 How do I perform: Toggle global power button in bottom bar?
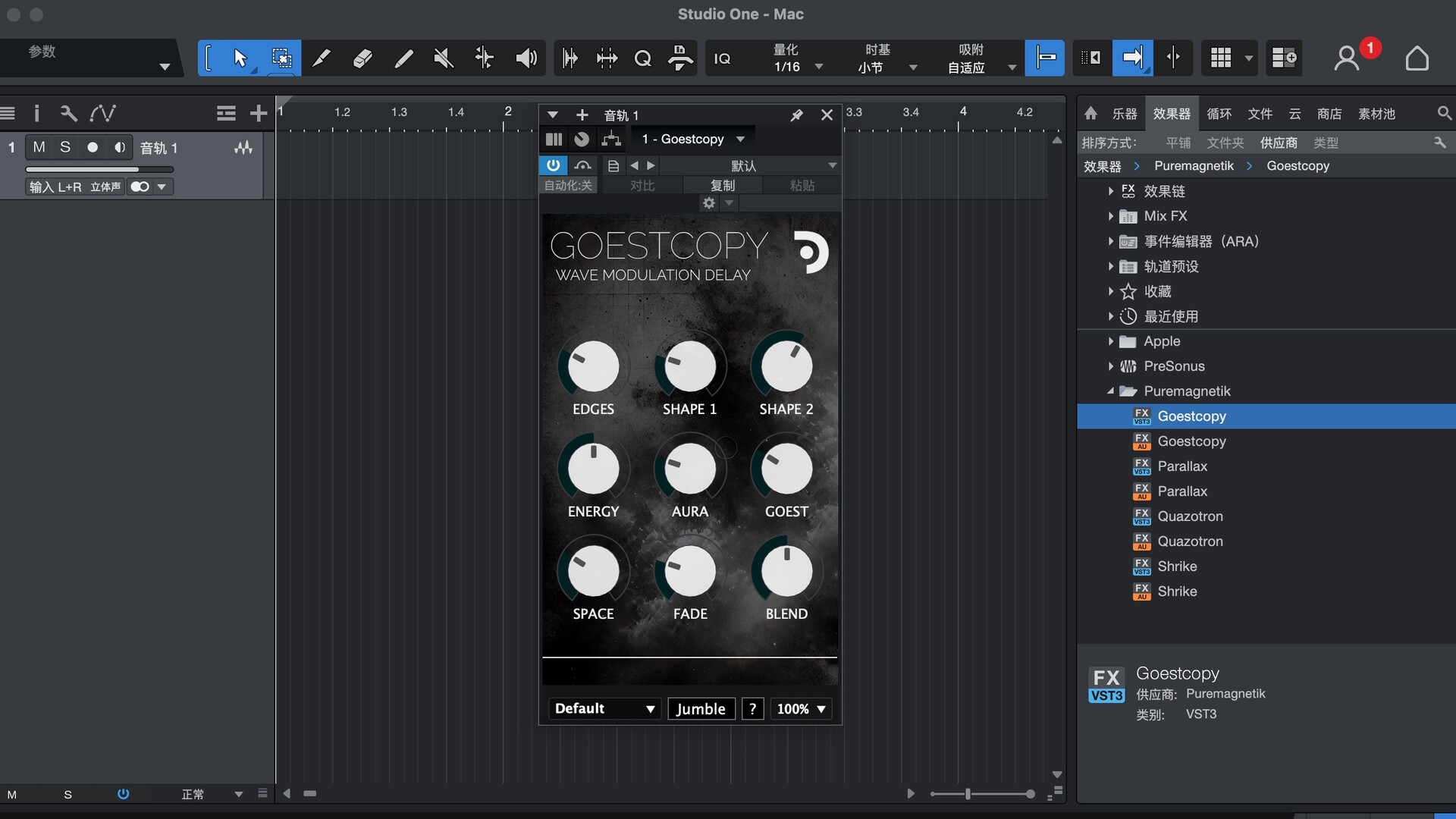(123, 794)
